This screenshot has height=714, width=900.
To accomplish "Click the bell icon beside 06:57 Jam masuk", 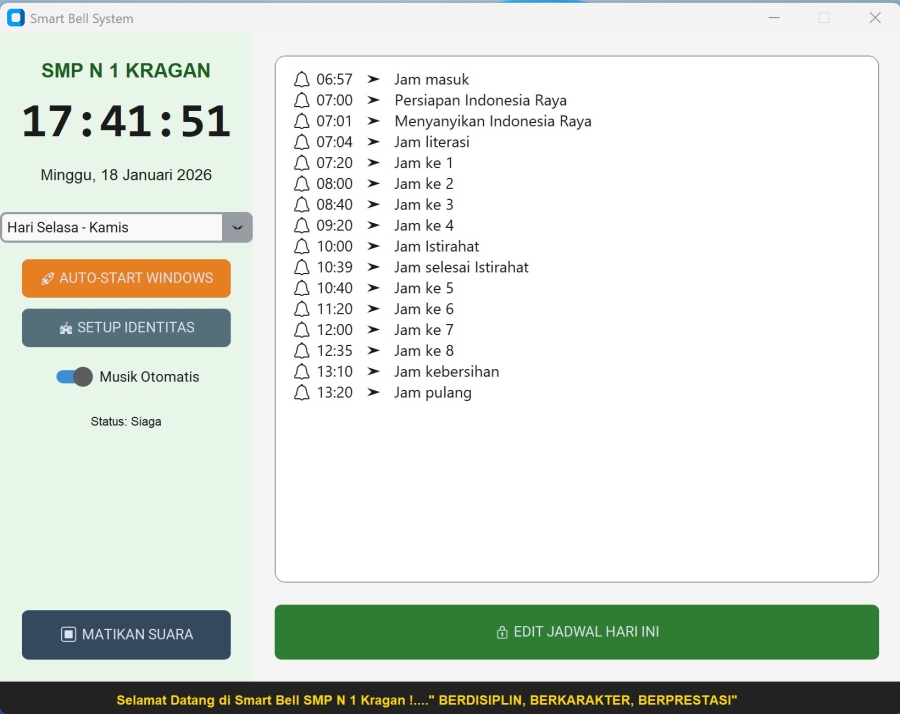I will click(x=302, y=80).
